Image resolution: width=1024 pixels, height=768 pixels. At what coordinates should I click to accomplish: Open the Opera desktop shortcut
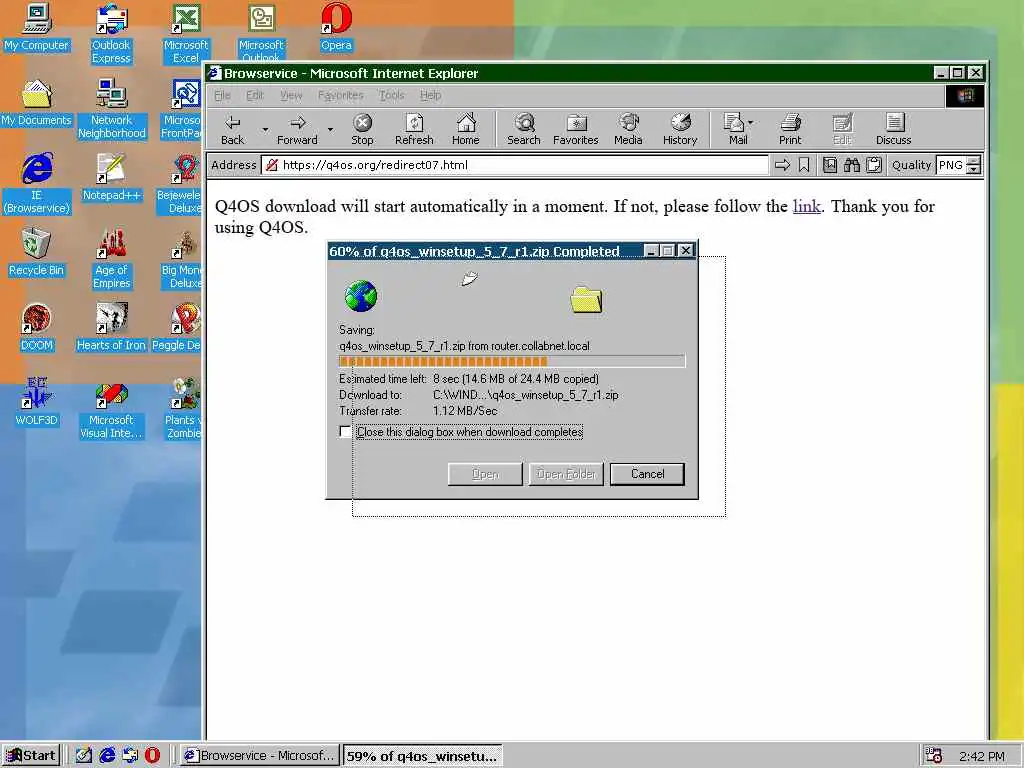(336, 27)
